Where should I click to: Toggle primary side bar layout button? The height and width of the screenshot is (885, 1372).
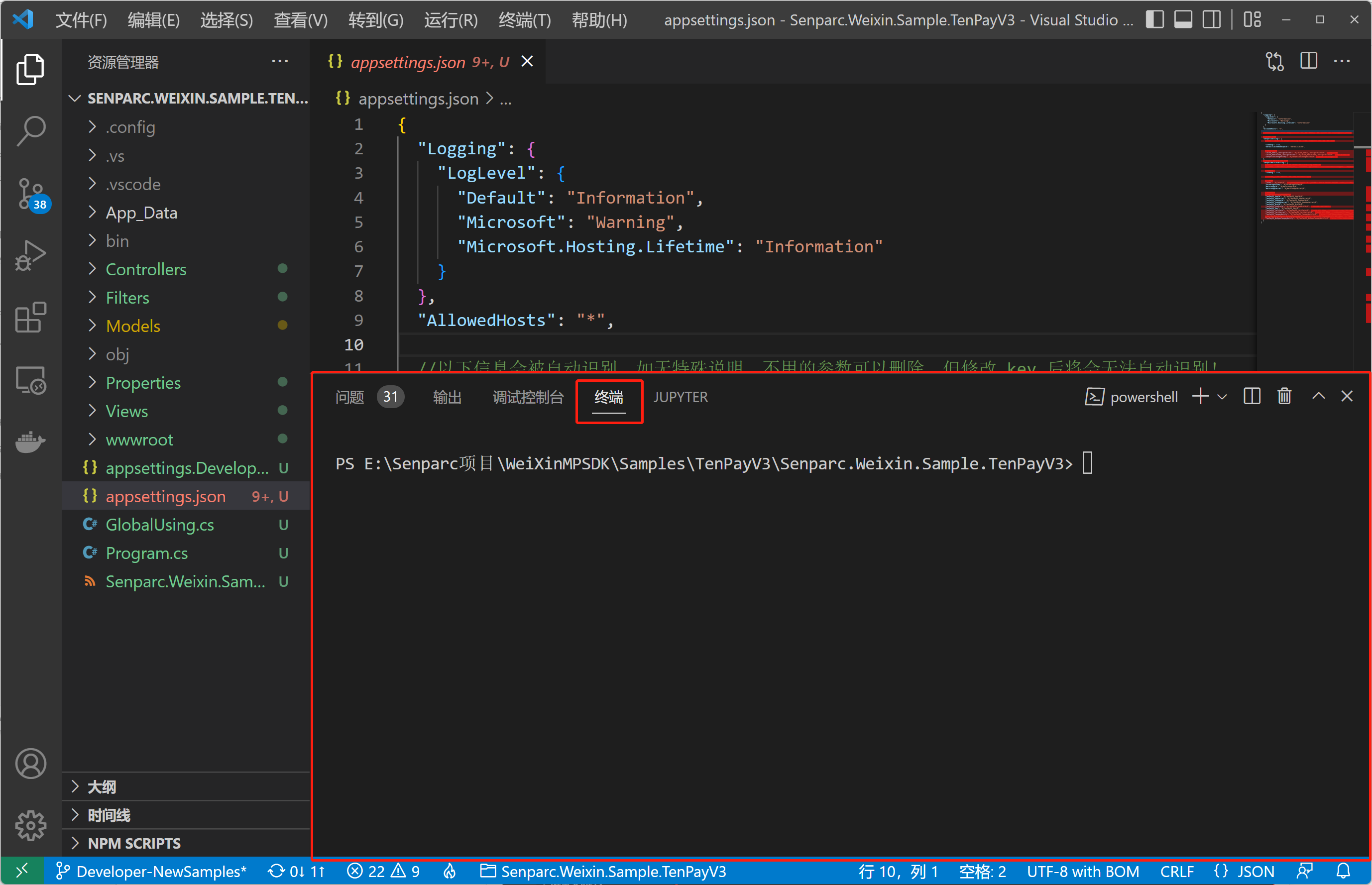click(x=1155, y=19)
